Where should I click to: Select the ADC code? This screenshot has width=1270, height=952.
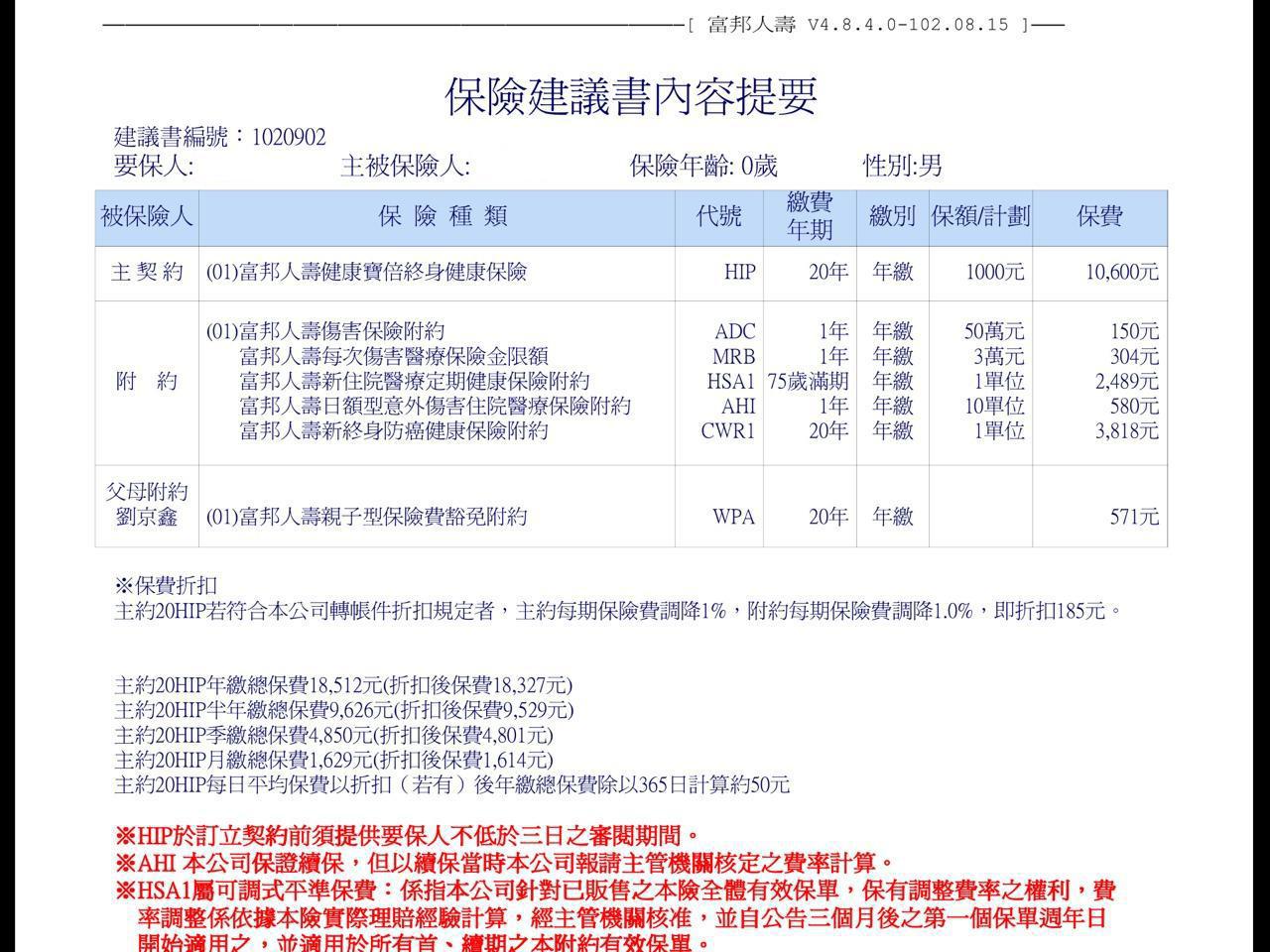734,331
